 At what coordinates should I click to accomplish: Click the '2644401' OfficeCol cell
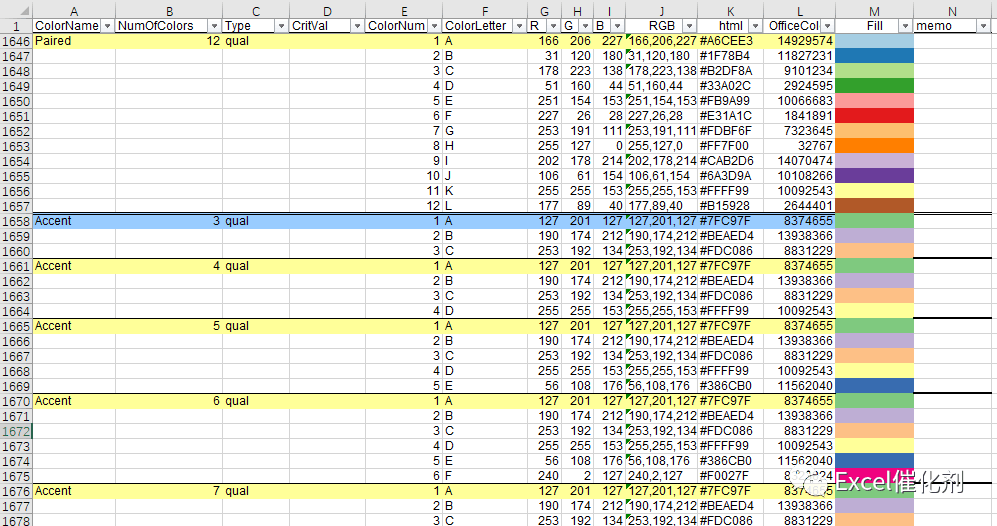(800, 205)
